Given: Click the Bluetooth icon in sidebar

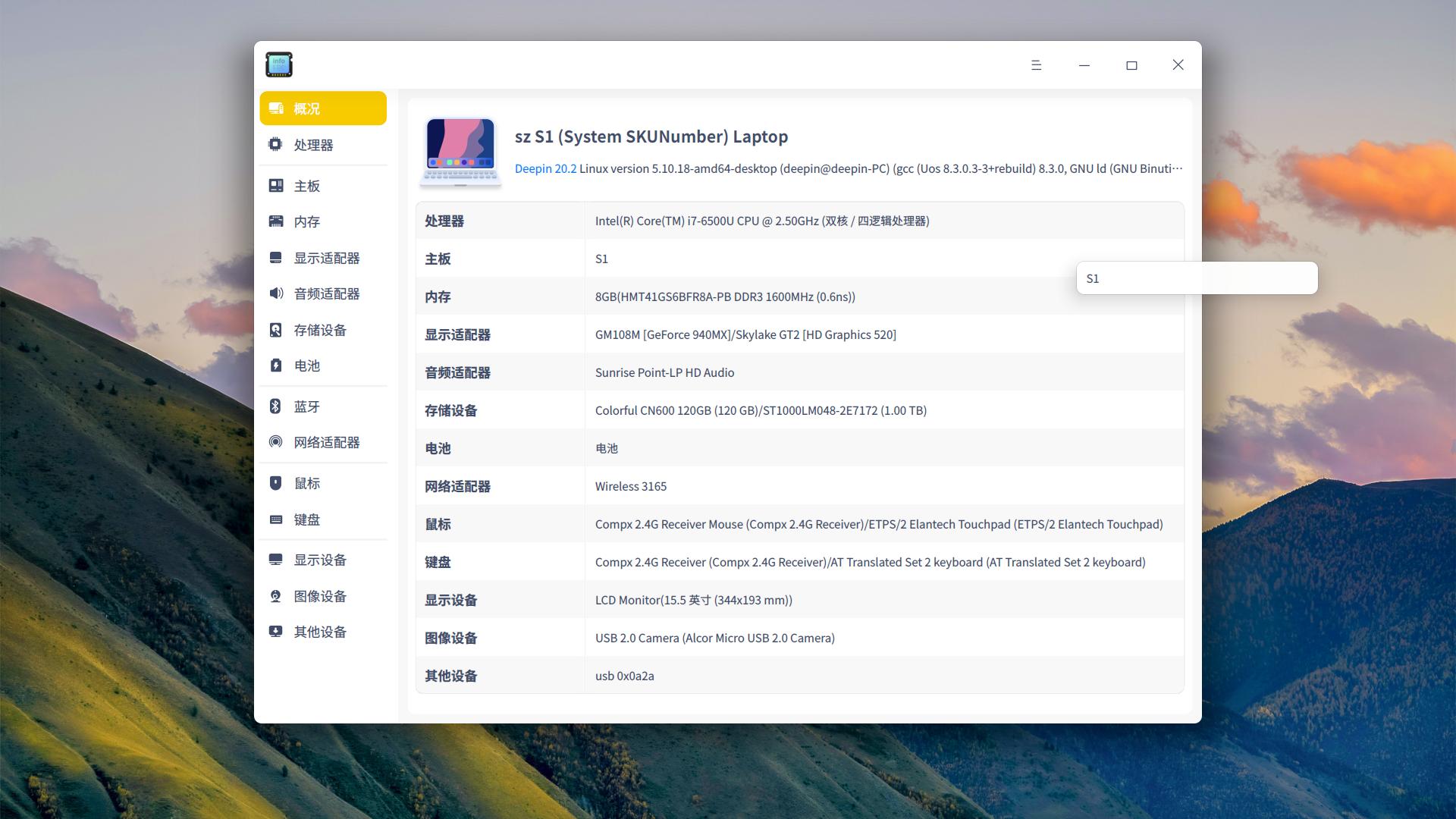Looking at the screenshot, I should pos(275,406).
